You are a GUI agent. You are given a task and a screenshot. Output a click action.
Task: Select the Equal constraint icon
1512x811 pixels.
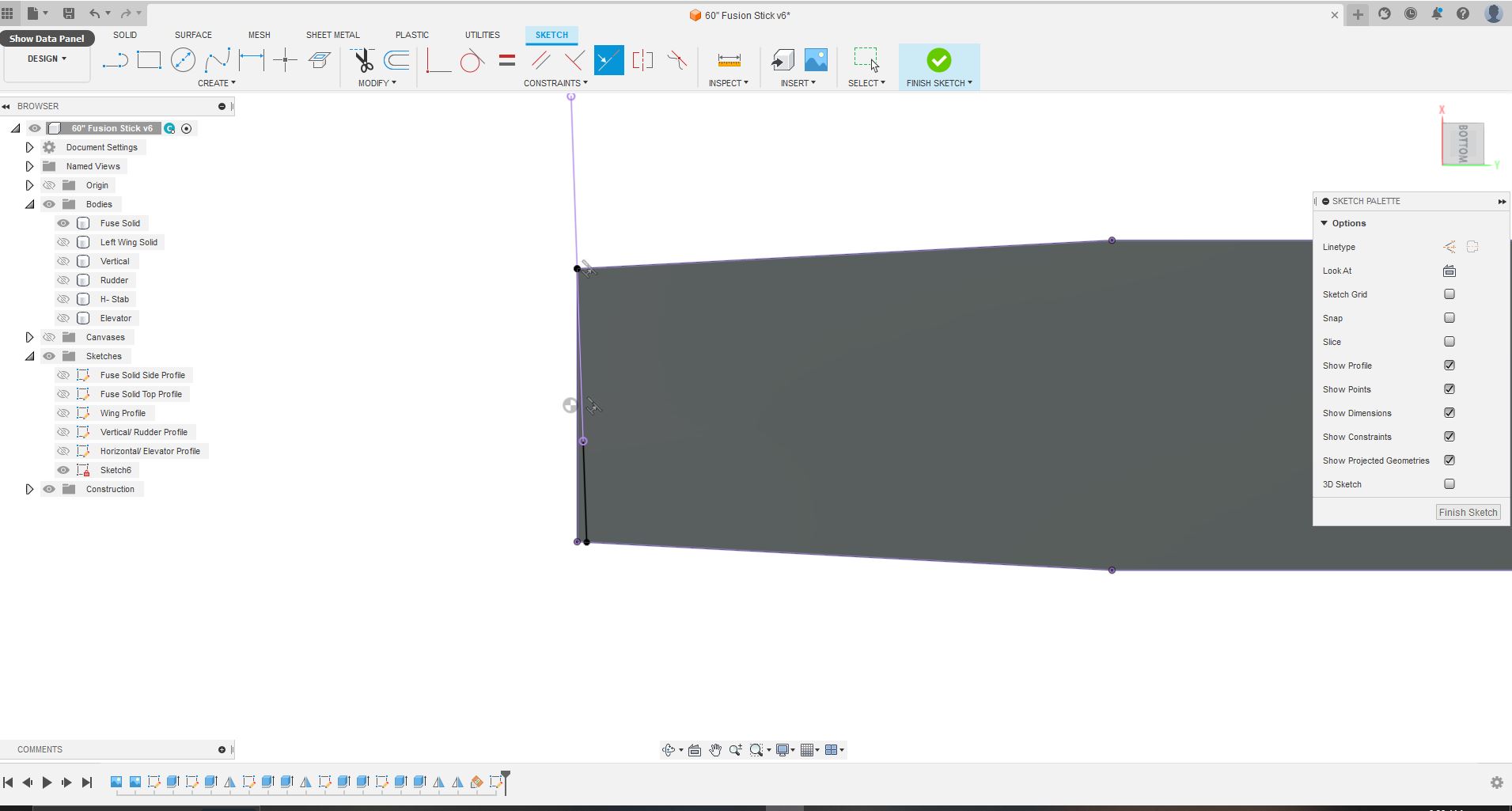tap(507, 60)
